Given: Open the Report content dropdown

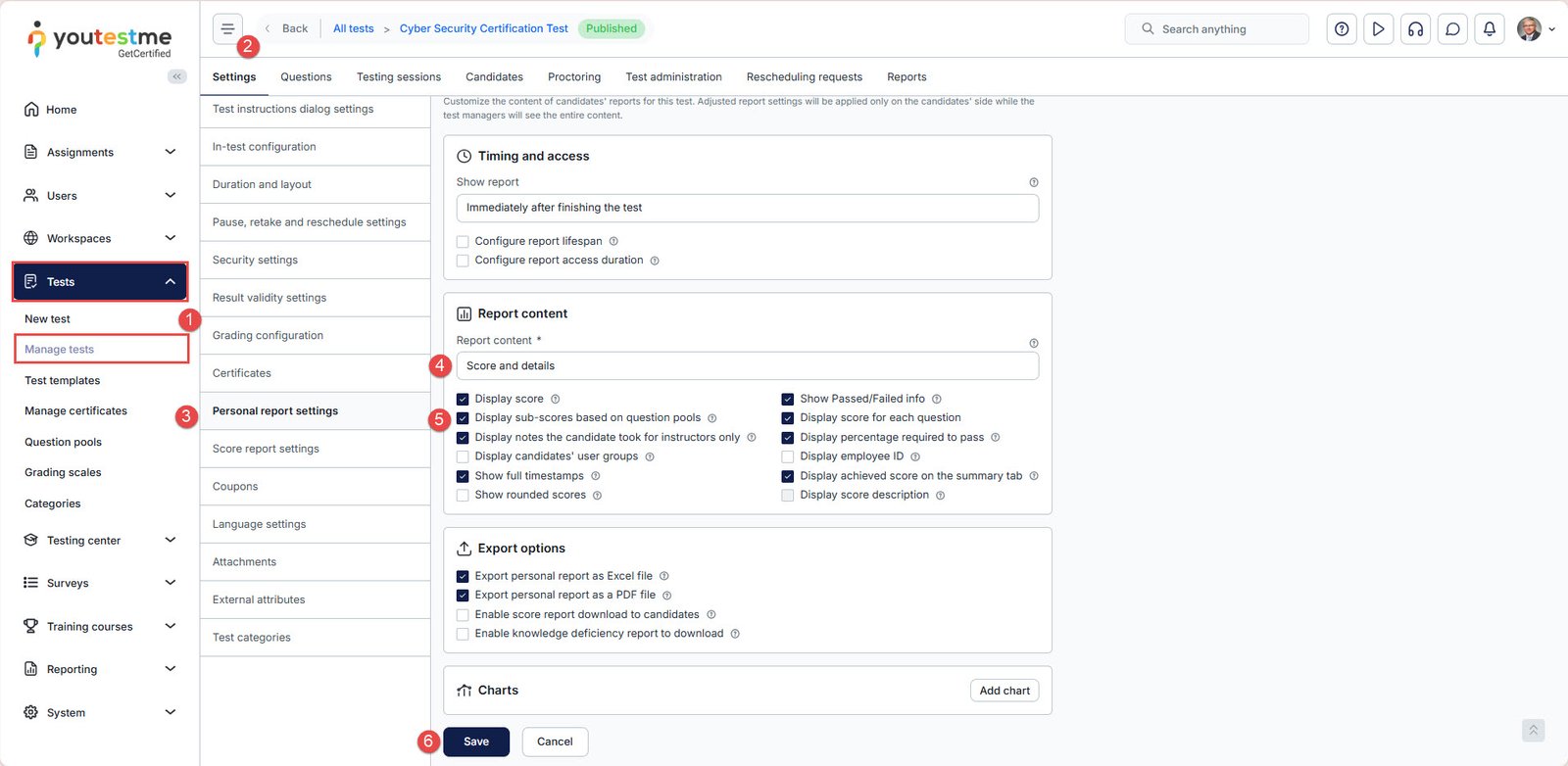Looking at the screenshot, I should point(747,365).
